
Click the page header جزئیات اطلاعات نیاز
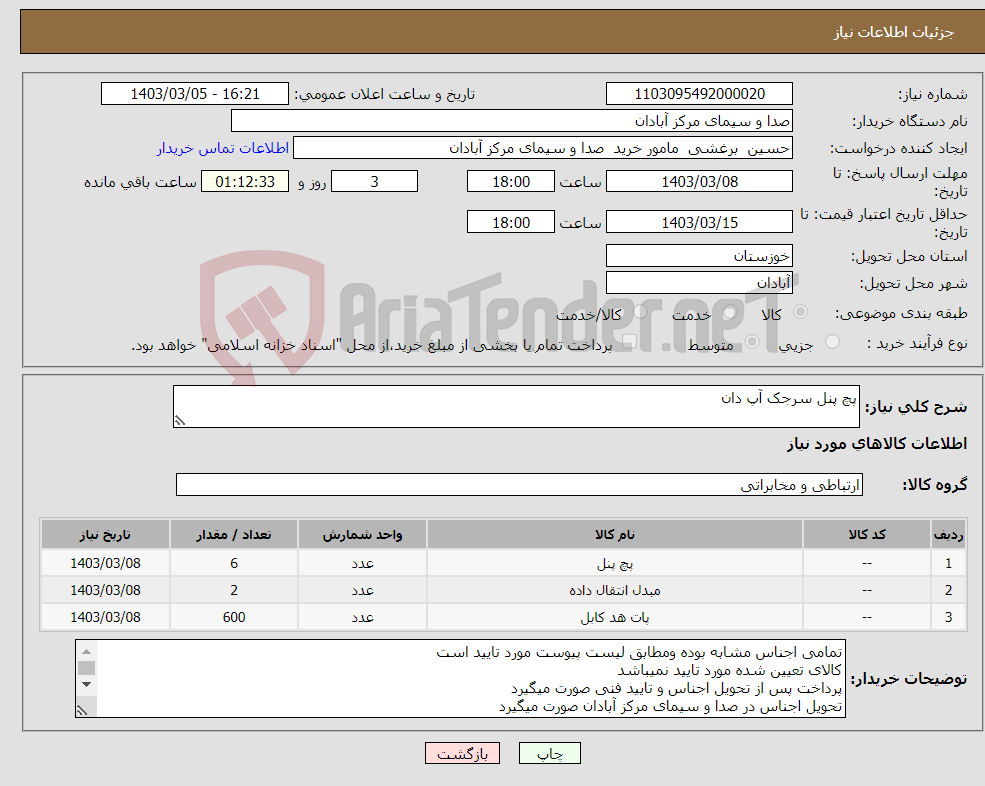tap(893, 32)
